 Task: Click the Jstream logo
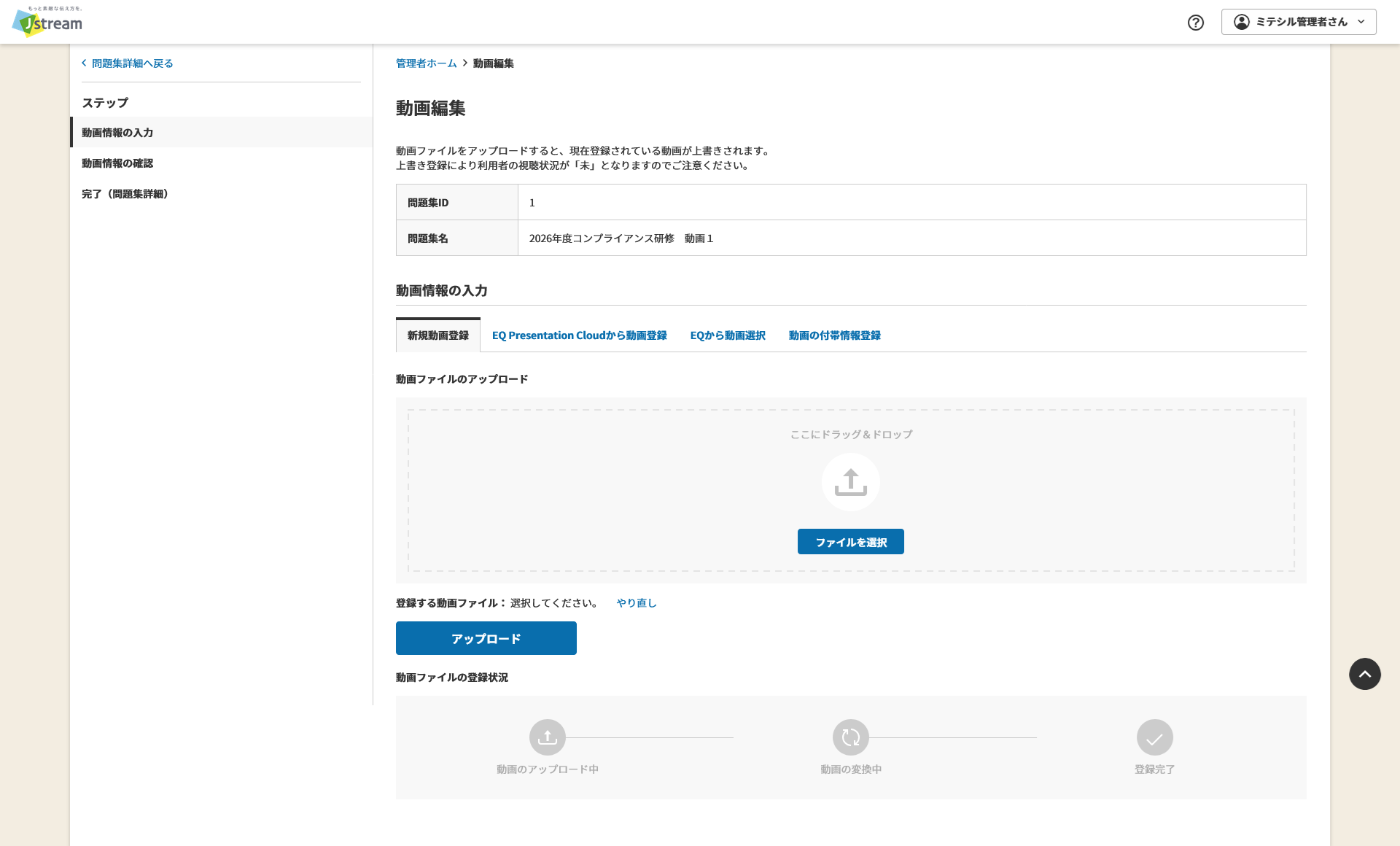pyautogui.click(x=47, y=22)
